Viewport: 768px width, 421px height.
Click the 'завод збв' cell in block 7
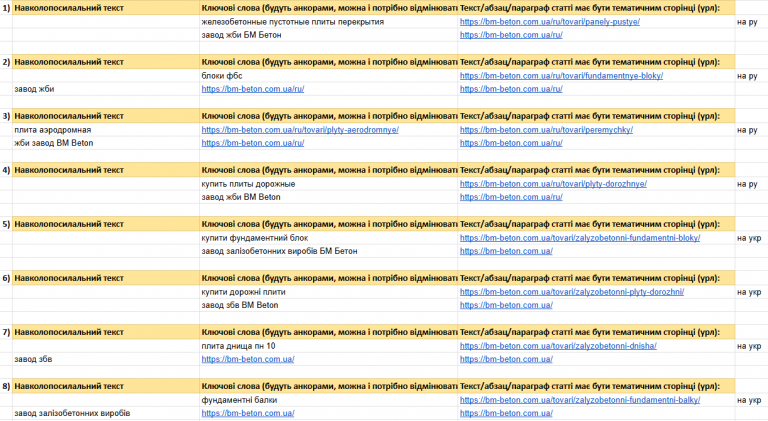(x=106, y=359)
